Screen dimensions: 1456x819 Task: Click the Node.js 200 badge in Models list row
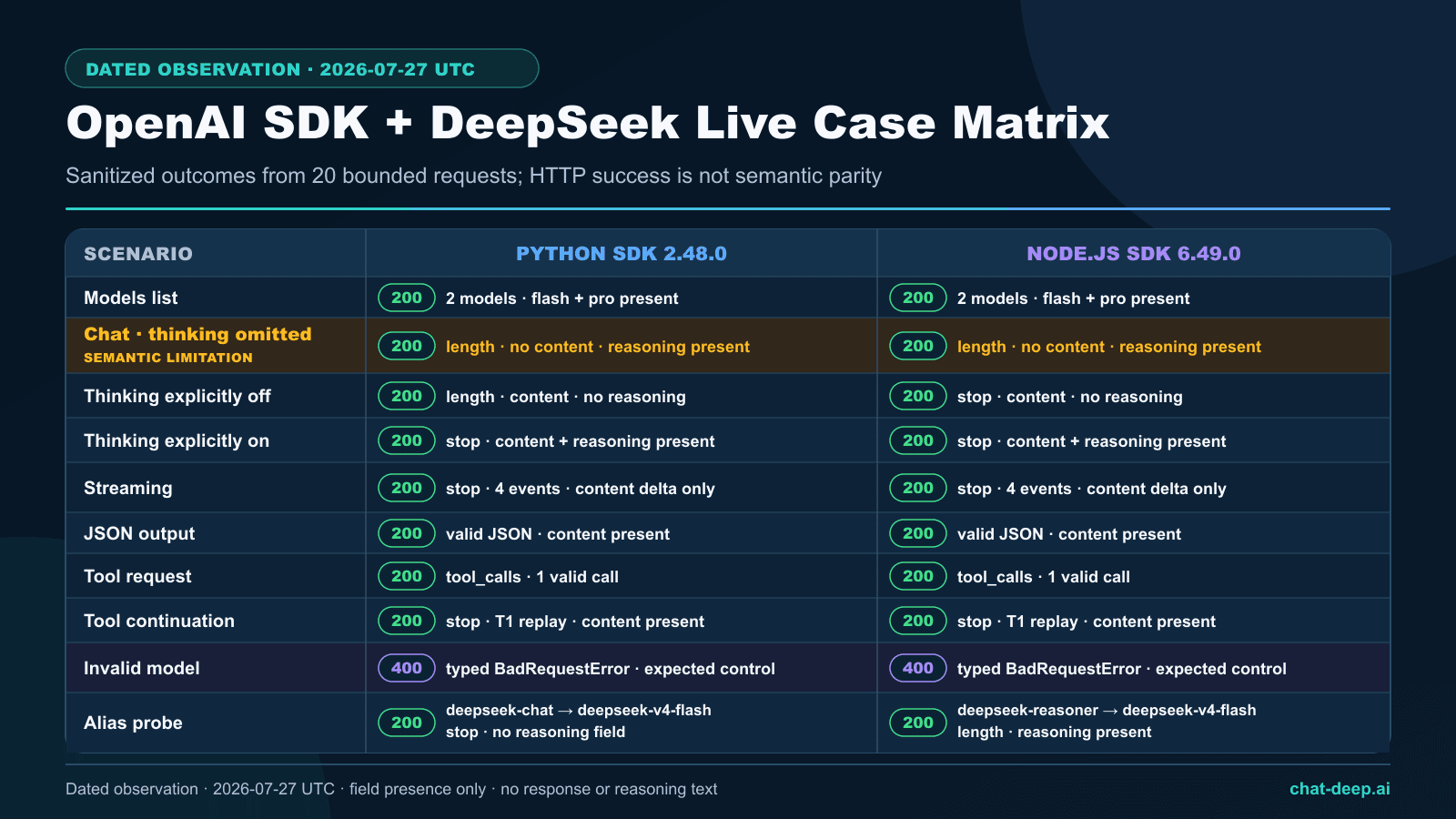tap(918, 298)
